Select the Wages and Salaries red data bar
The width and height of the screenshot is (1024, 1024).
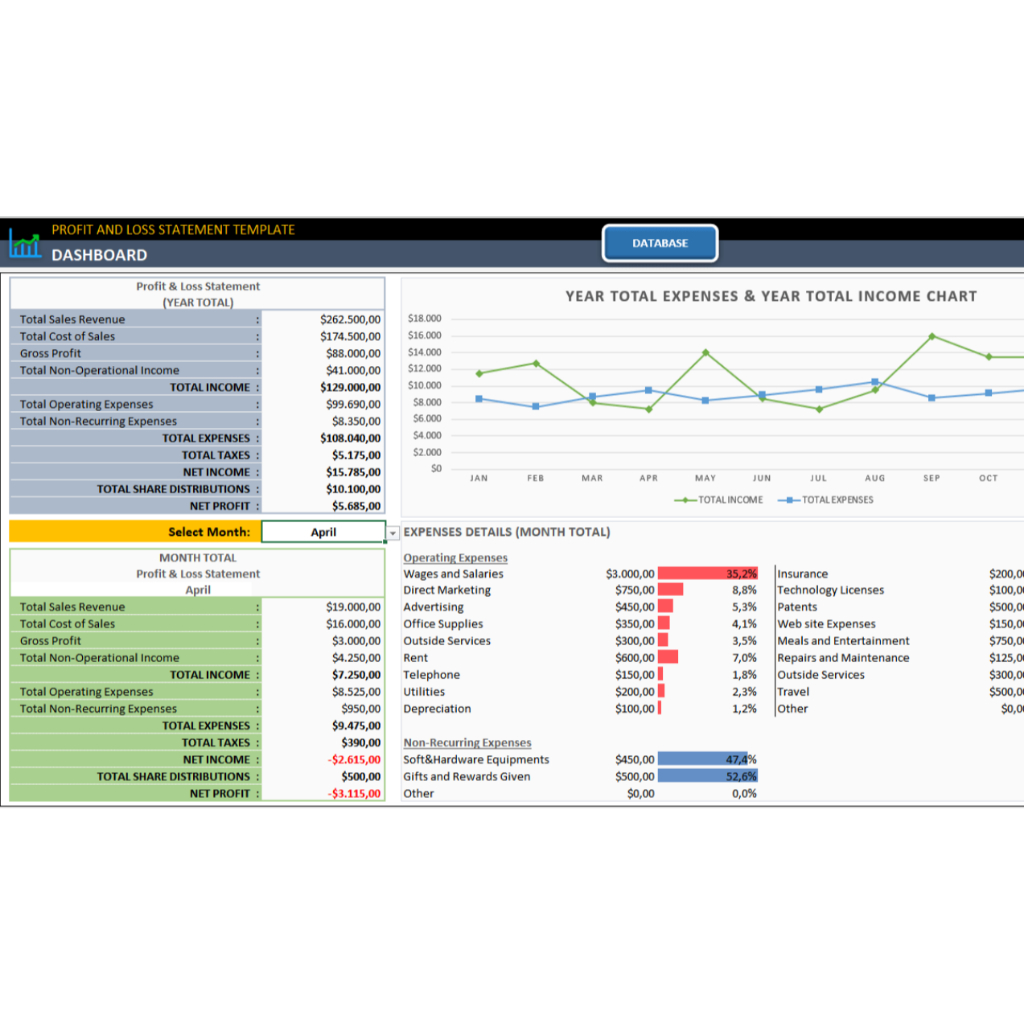click(x=710, y=573)
